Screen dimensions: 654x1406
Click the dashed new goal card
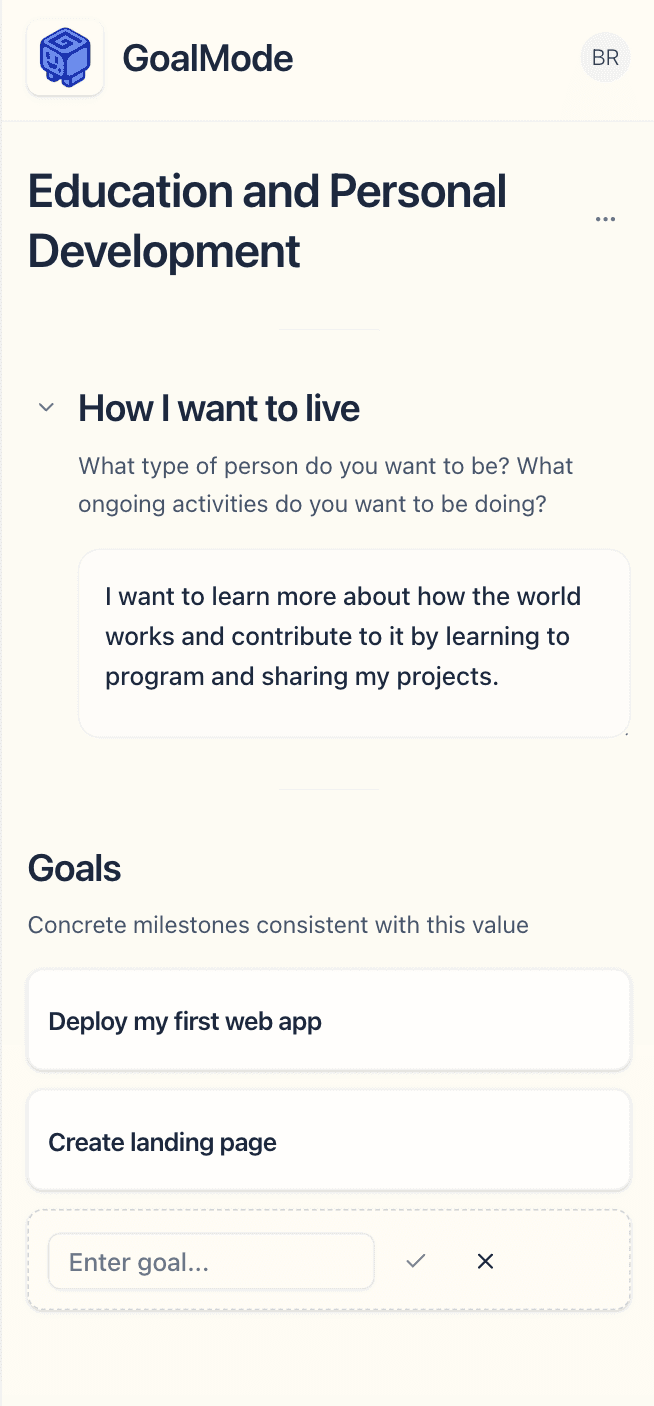click(560, 1261)
